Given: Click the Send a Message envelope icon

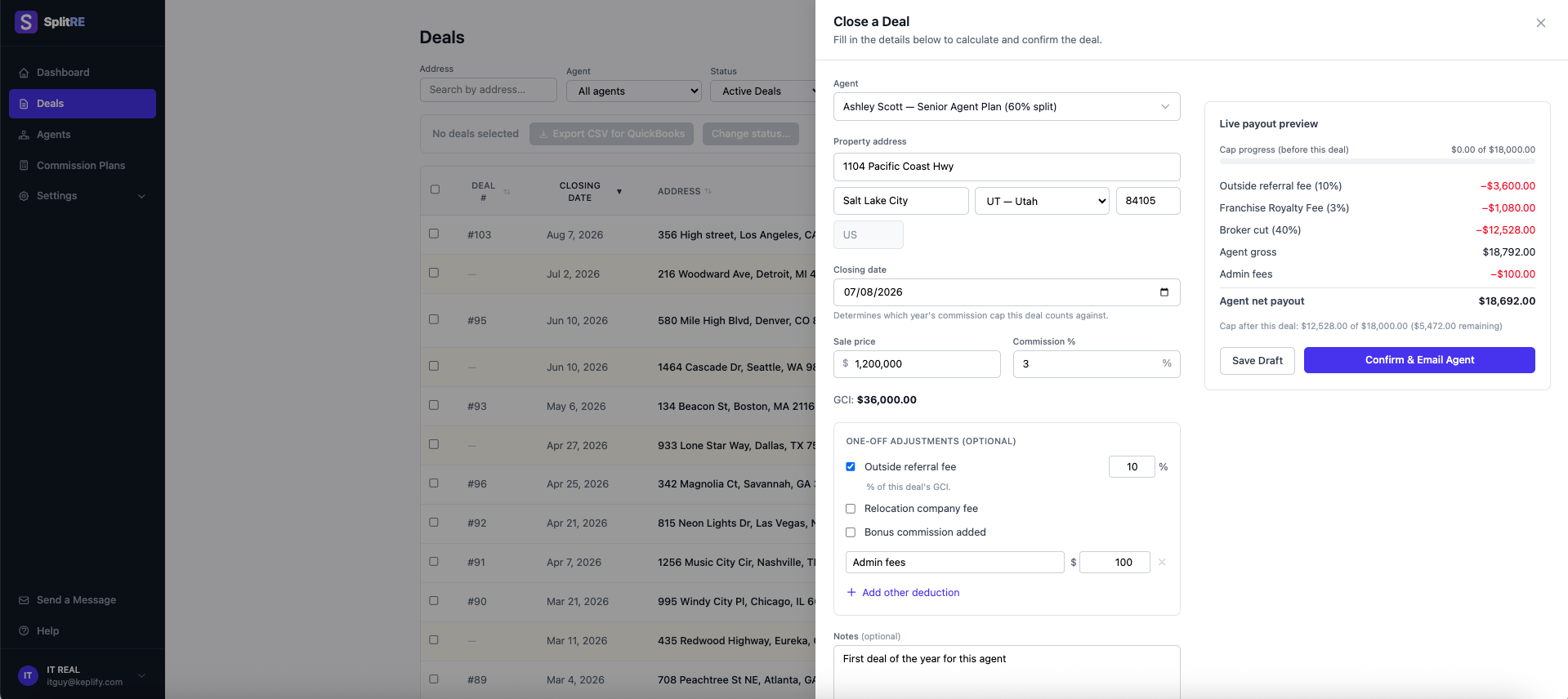Looking at the screenshot, I should coord(24,600).
